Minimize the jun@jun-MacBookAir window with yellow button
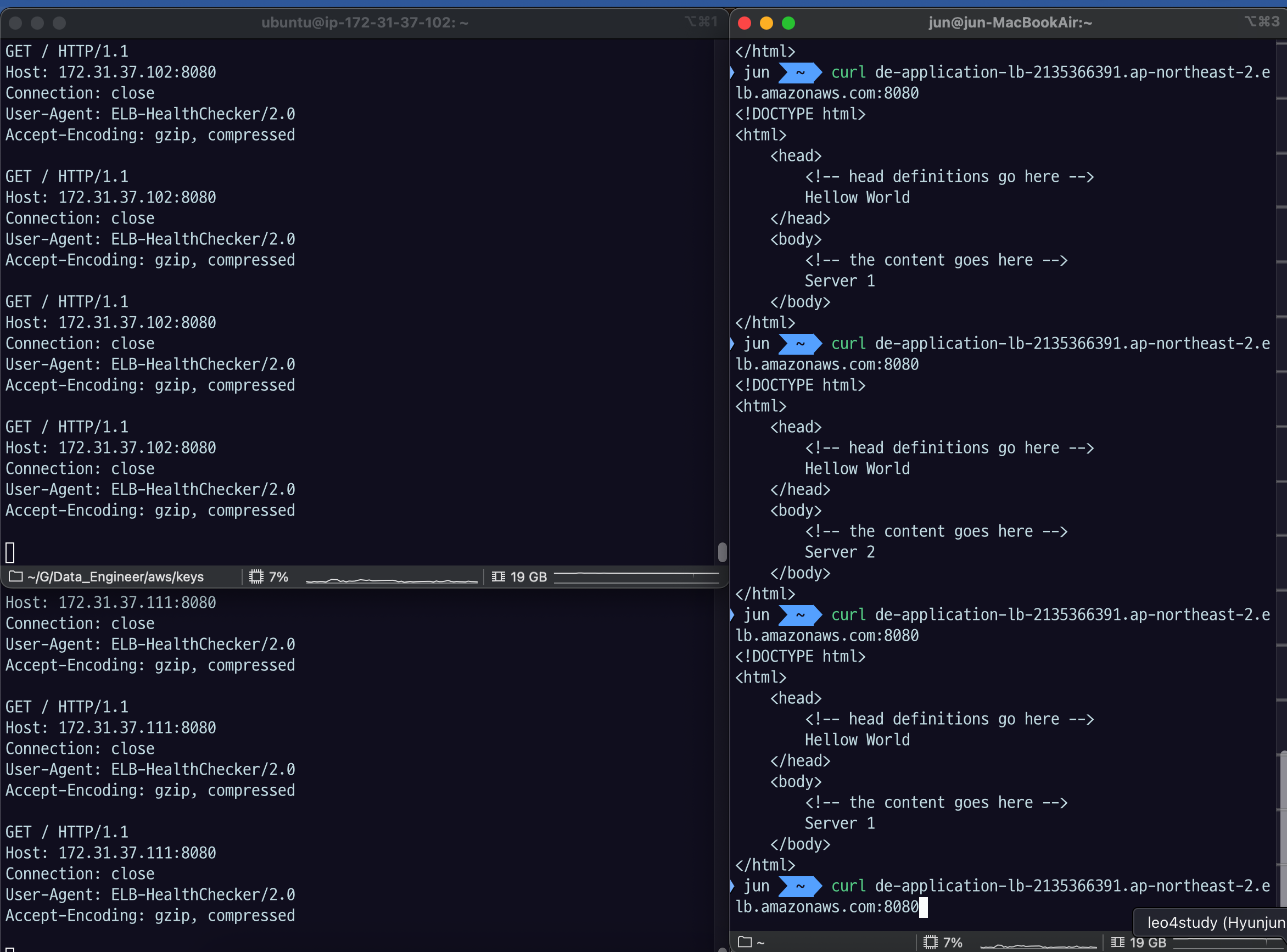The width and height of the screenshot is (1287, 952). click(766, 23)
